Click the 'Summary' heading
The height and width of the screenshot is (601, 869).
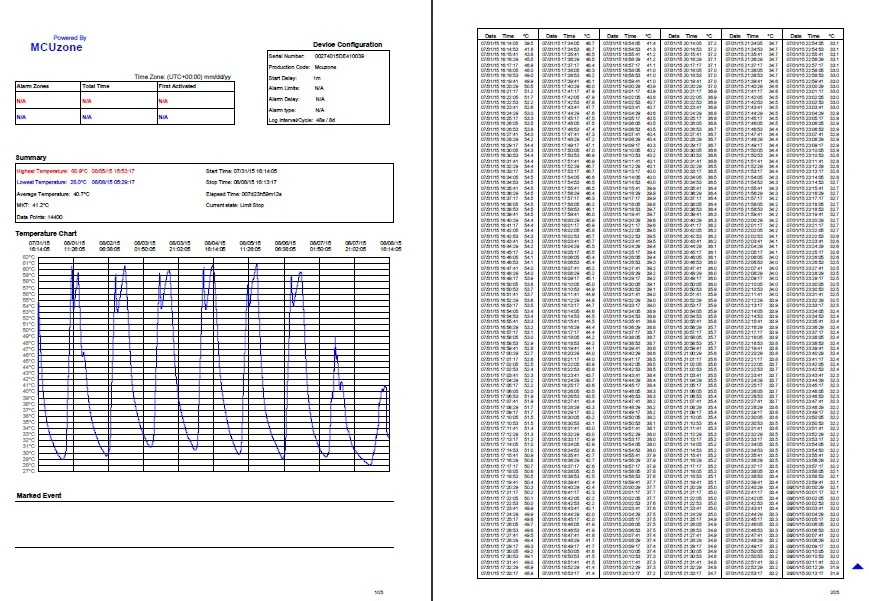click(31, 157)
